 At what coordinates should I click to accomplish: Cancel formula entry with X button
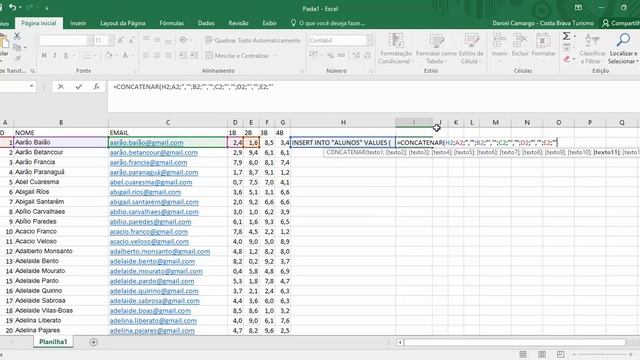tap(60, 87)
